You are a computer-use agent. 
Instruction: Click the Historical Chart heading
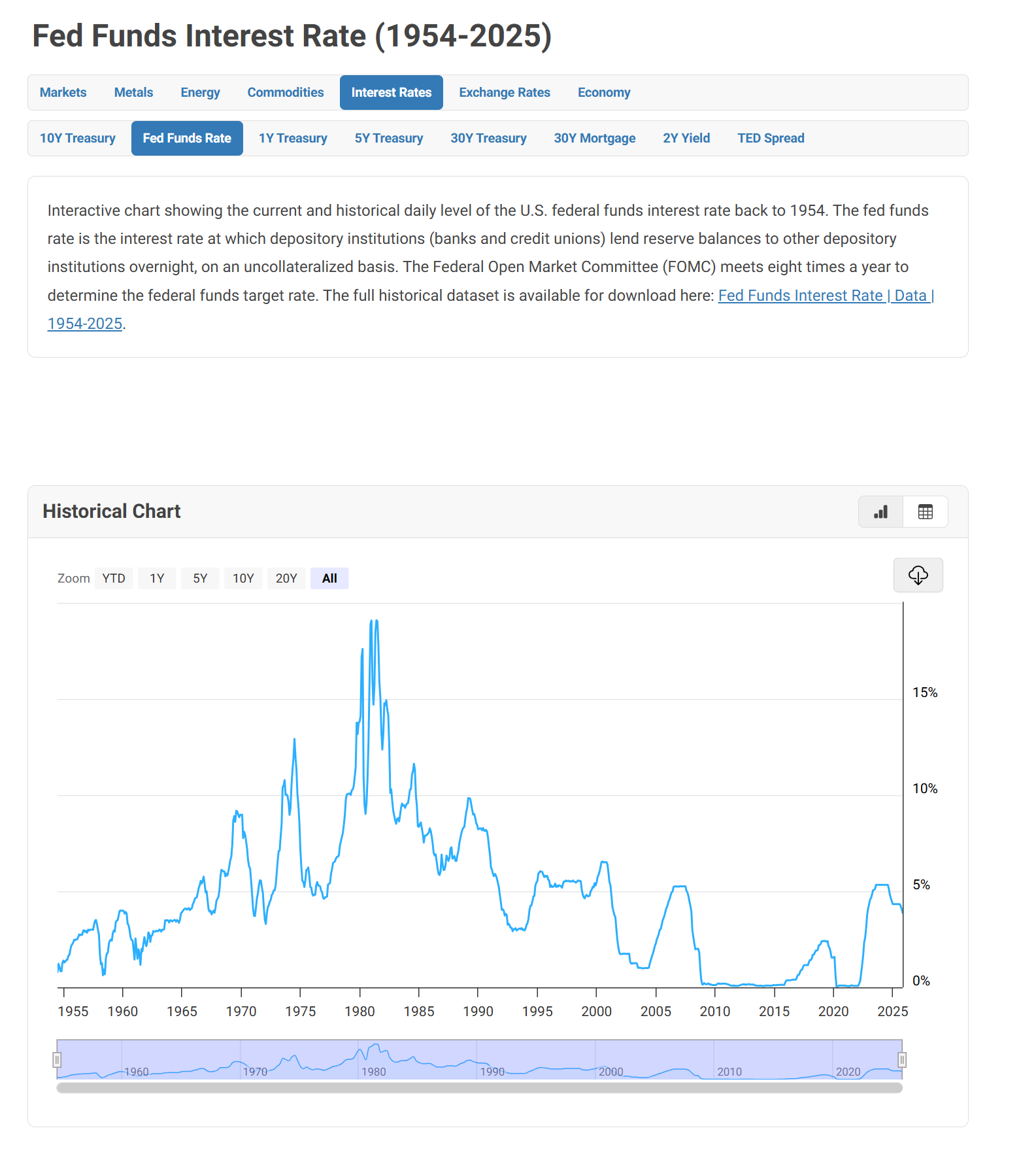click(112, 511)
